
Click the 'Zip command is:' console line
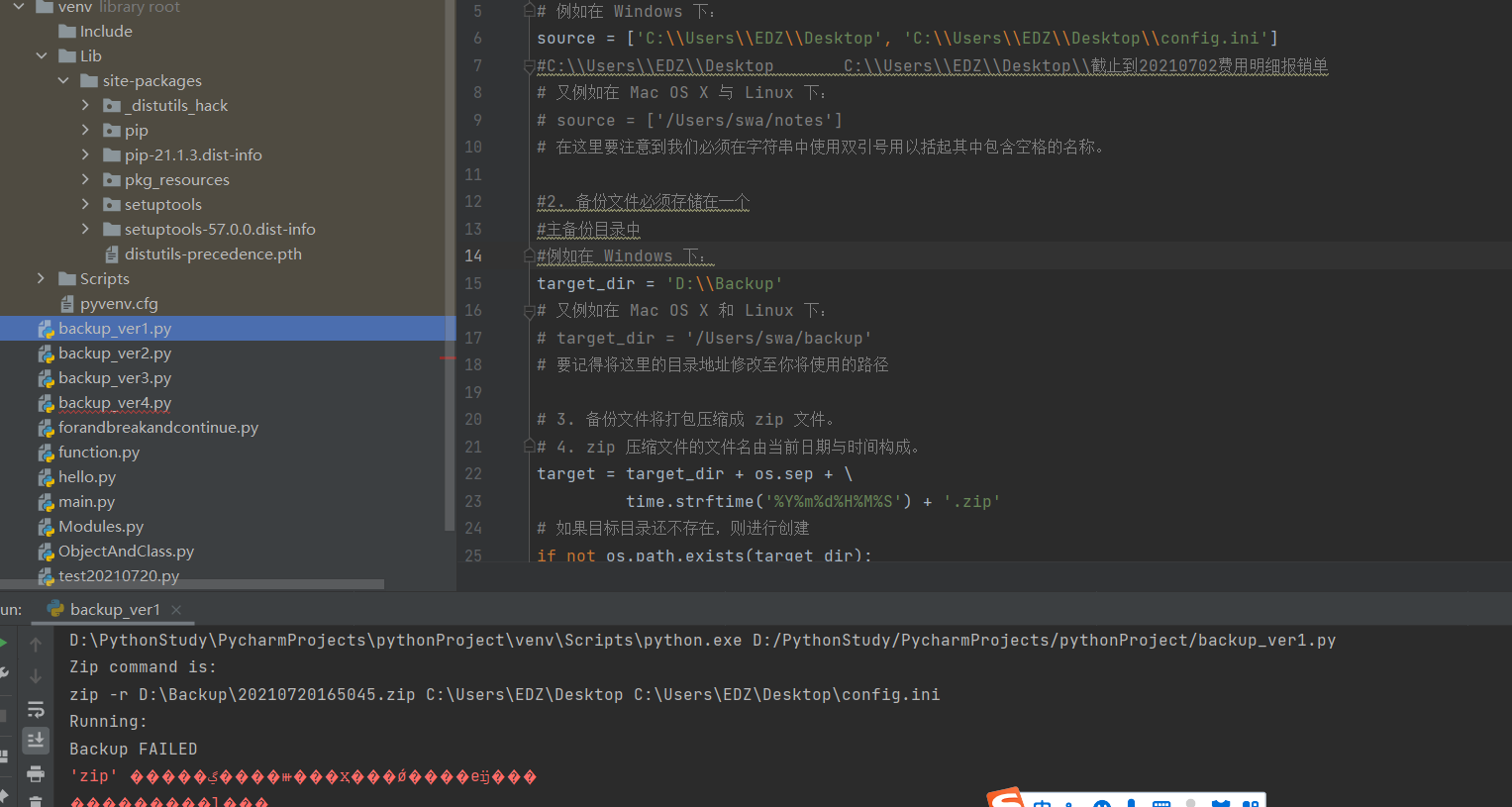pyautogui.click(x=143, y=667)
